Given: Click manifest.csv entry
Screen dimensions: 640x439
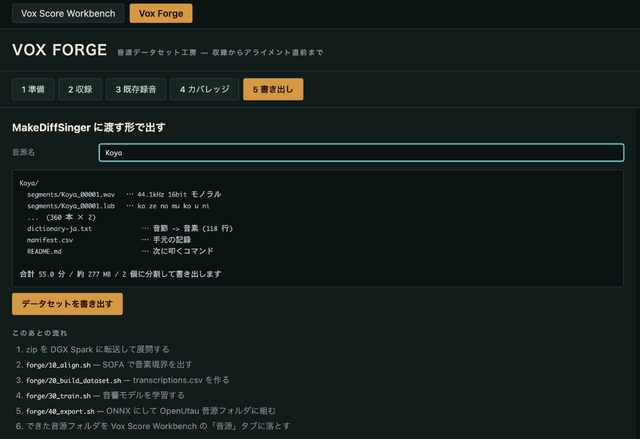Looking at the screenshot, I should click(x=50, y=240).
